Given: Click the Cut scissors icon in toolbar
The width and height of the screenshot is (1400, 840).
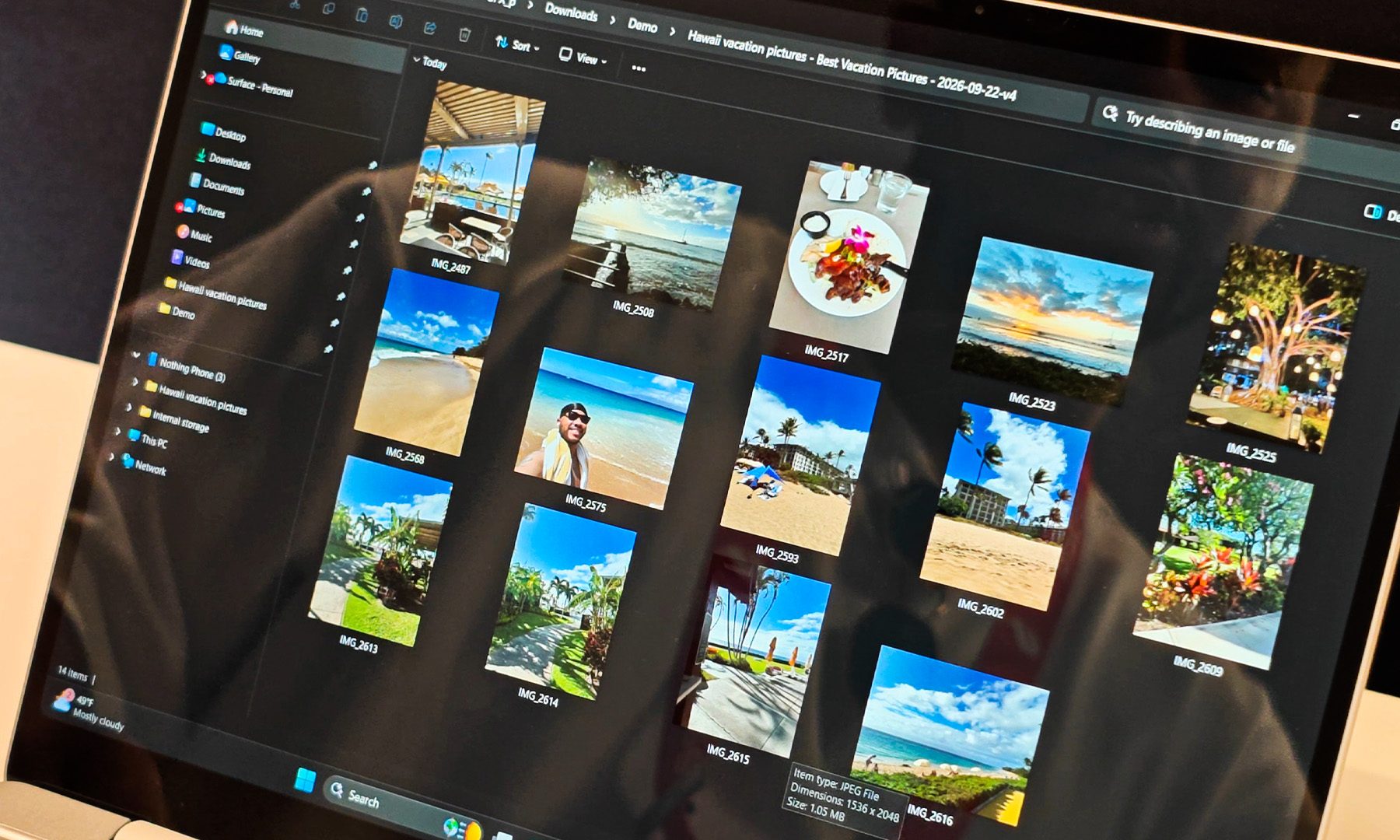Looking at the screenshot, I should click(295, 4).
